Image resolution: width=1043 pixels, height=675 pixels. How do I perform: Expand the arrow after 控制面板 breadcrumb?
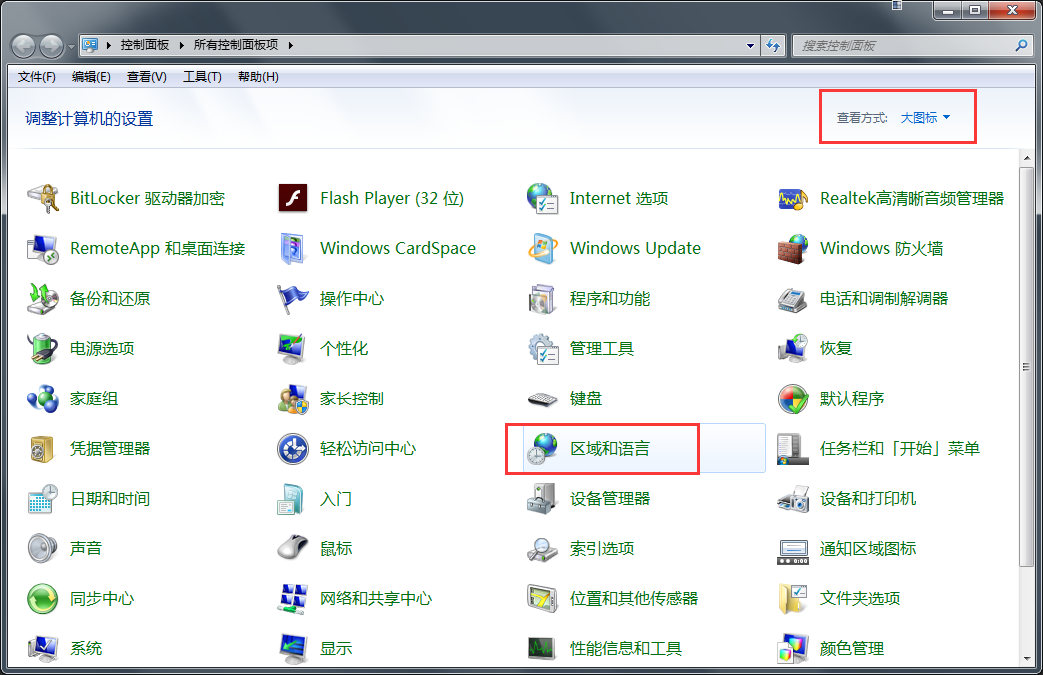181,45
